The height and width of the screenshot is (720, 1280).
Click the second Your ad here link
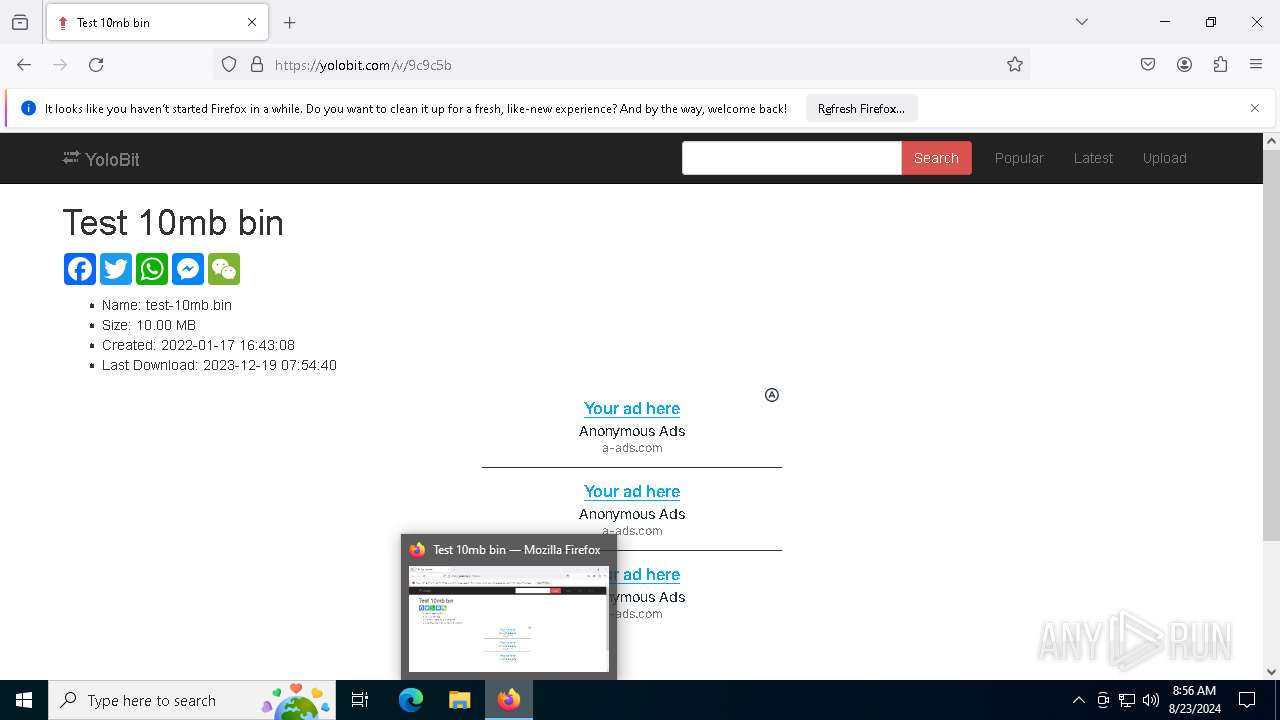click(x=632, y=491)
